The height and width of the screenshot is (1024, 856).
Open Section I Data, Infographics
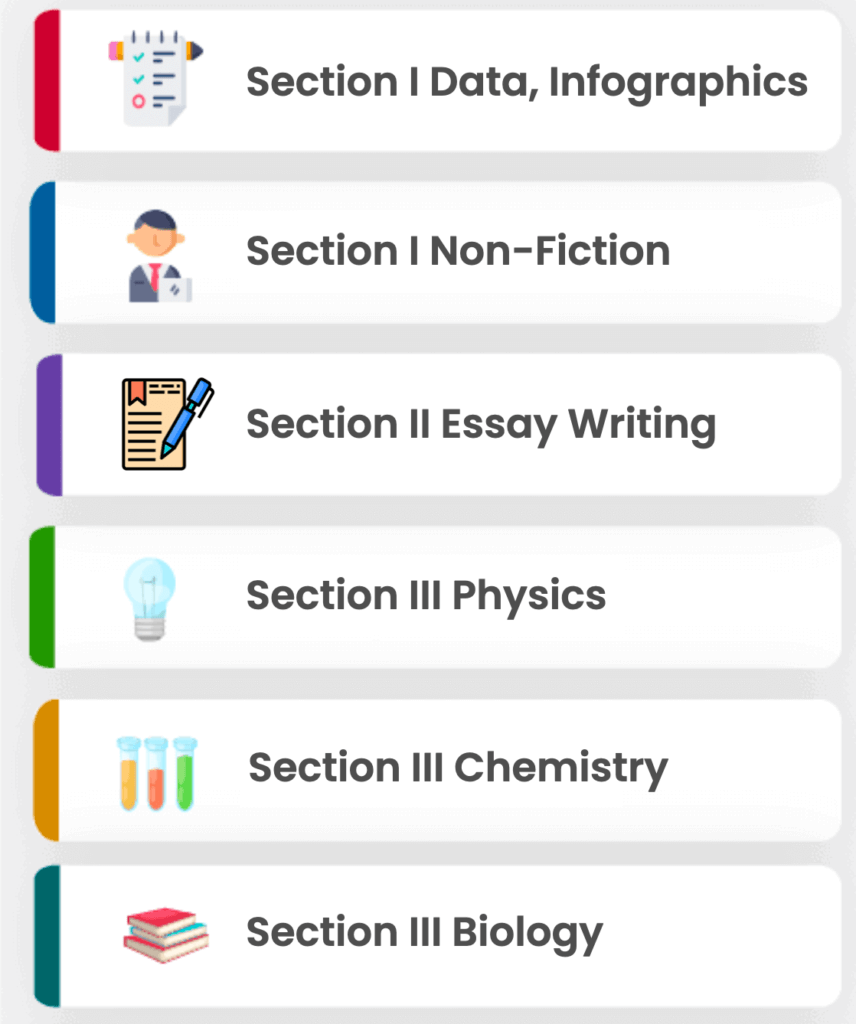point(527,82)
